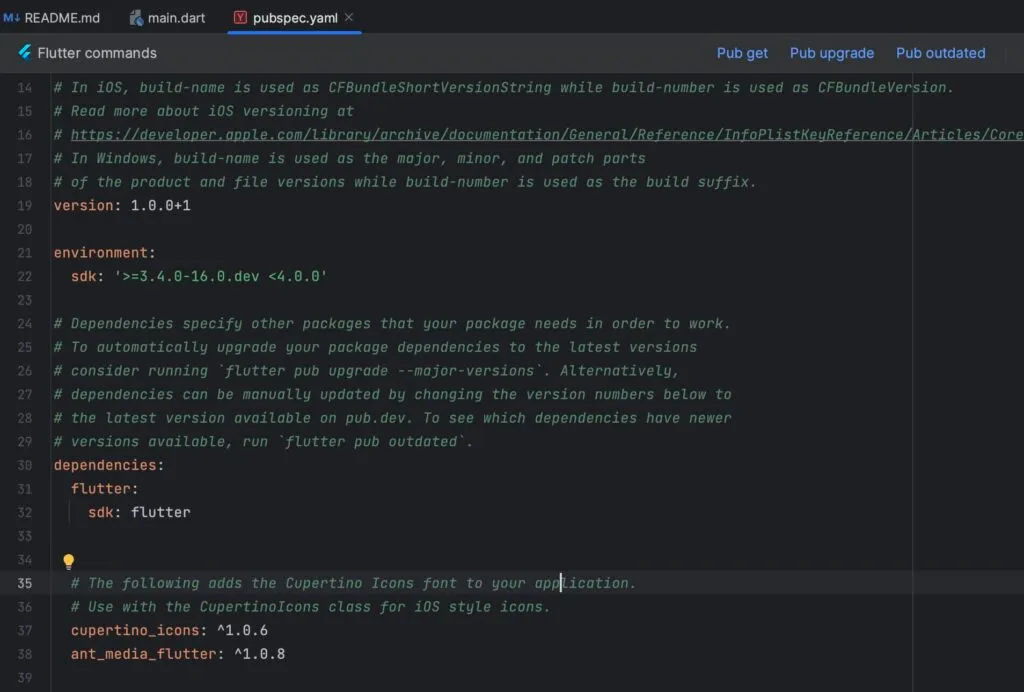The width and height of the screenshot is (1024, 692).
Task: Click the yellow lightbulb intention icon
Action: coord(69,560)
